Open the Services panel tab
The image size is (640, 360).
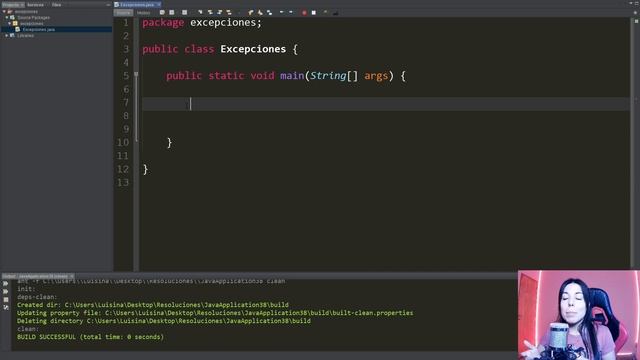pyautogui.click(x=36, y=4)
